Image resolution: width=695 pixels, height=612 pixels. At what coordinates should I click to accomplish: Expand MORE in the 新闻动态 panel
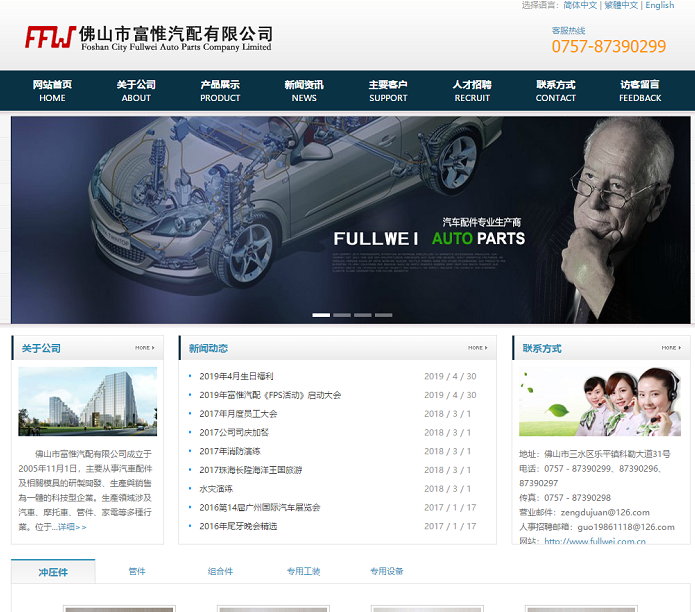click(477, 348)
